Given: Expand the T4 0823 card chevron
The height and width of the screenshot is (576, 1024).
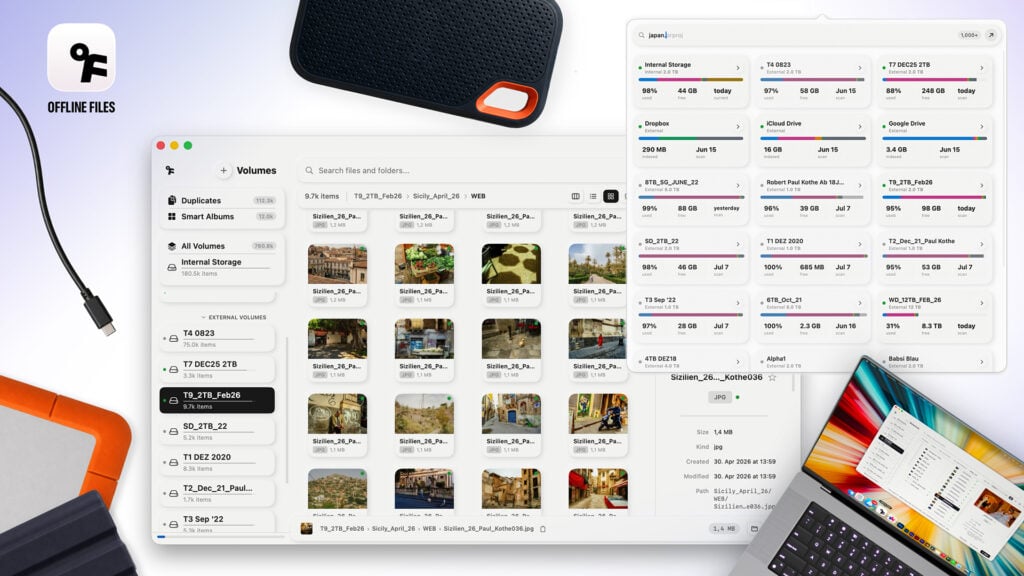Looking at the screenshot, I should (859, 68).
